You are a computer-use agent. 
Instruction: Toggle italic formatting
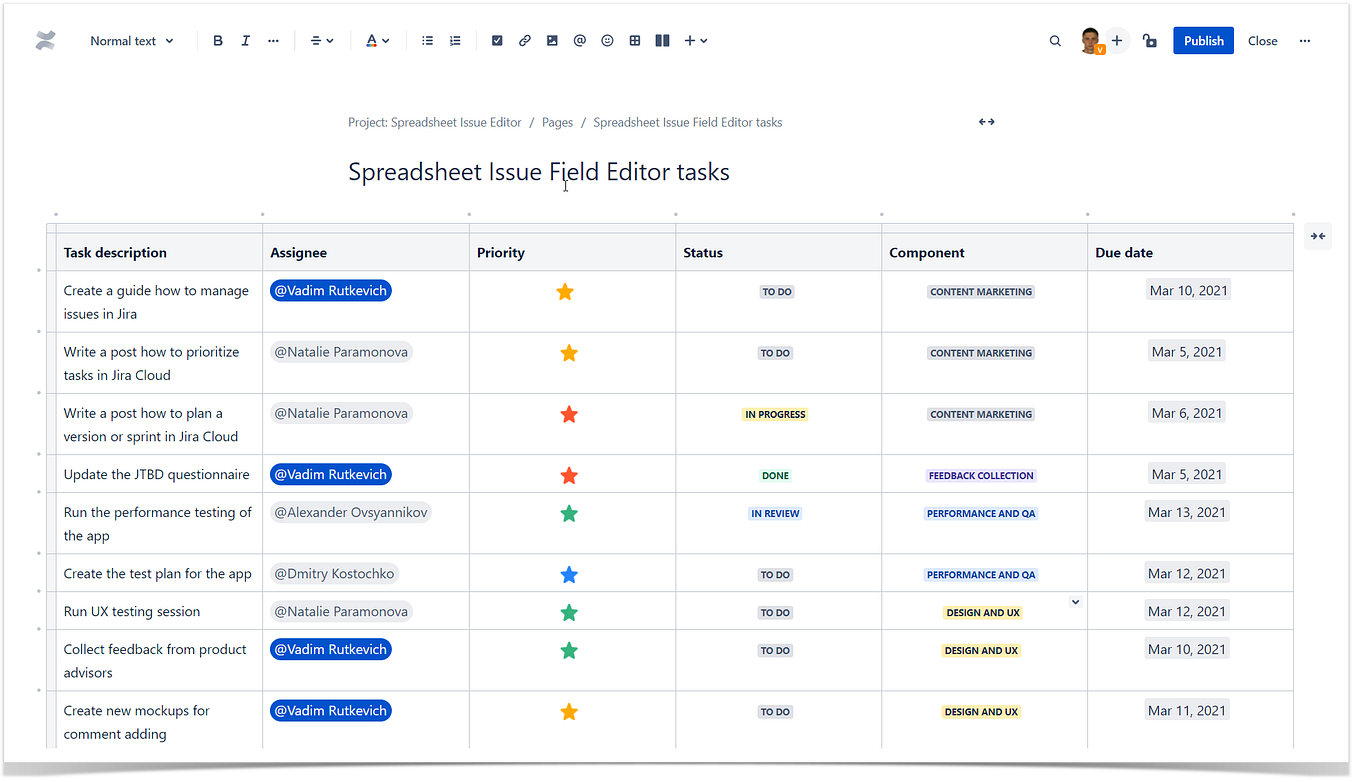point(245,40)
